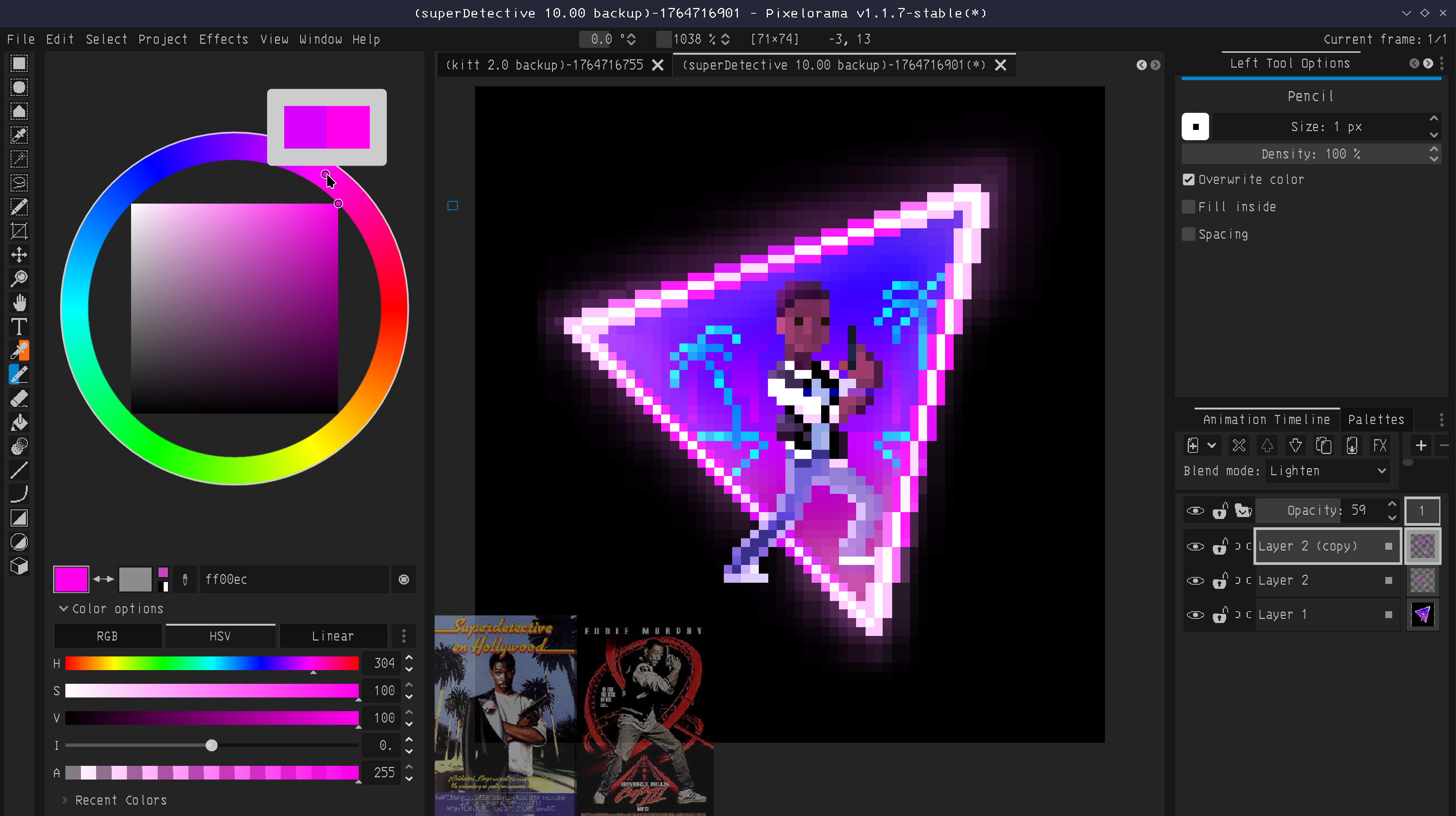Viewport: 1456px width, 816px height.
Task: Lock the Layer 1 layer
Action: 1220,614
